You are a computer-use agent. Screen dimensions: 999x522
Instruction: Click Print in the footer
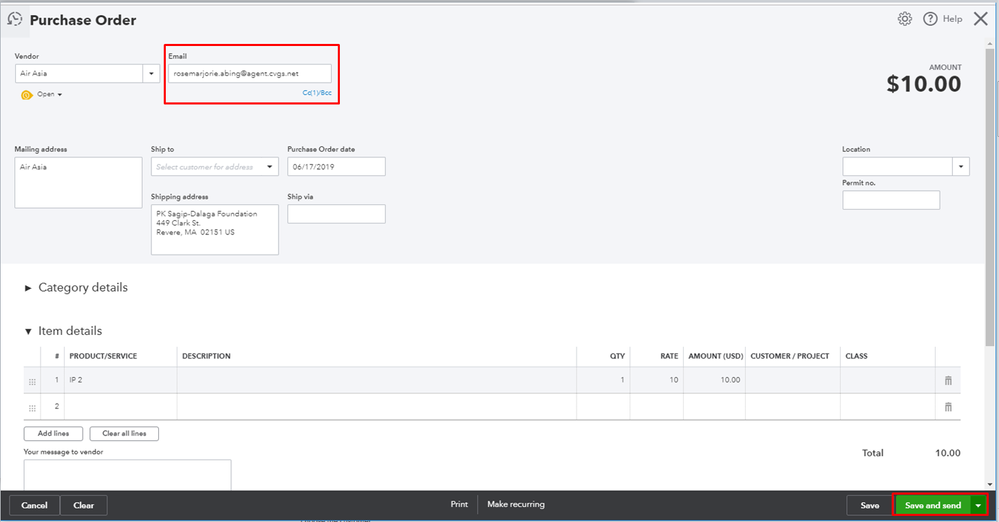point(459,504)
